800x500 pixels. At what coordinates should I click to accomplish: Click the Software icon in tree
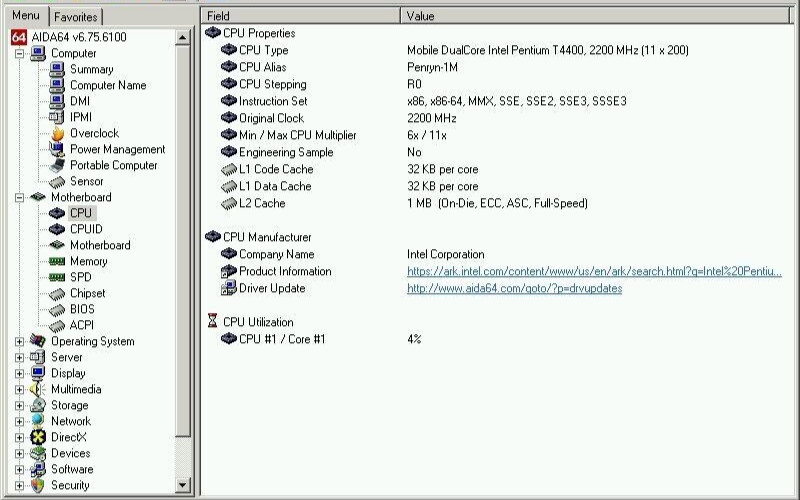(x=38, y=469)
